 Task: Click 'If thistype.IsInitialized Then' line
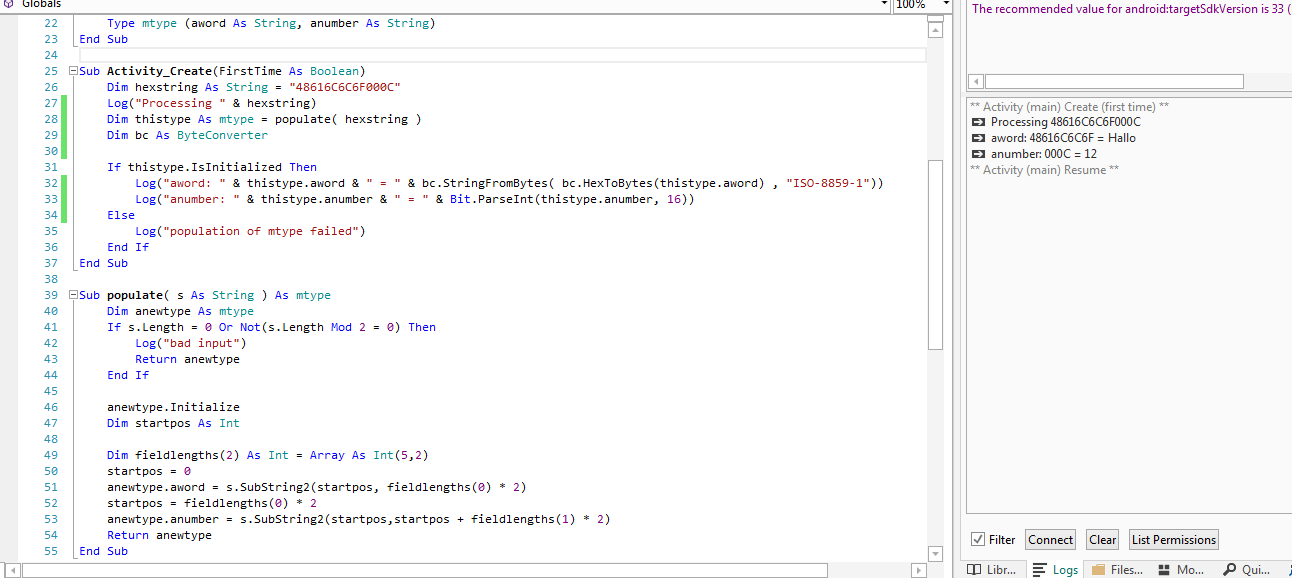(212, 167)
